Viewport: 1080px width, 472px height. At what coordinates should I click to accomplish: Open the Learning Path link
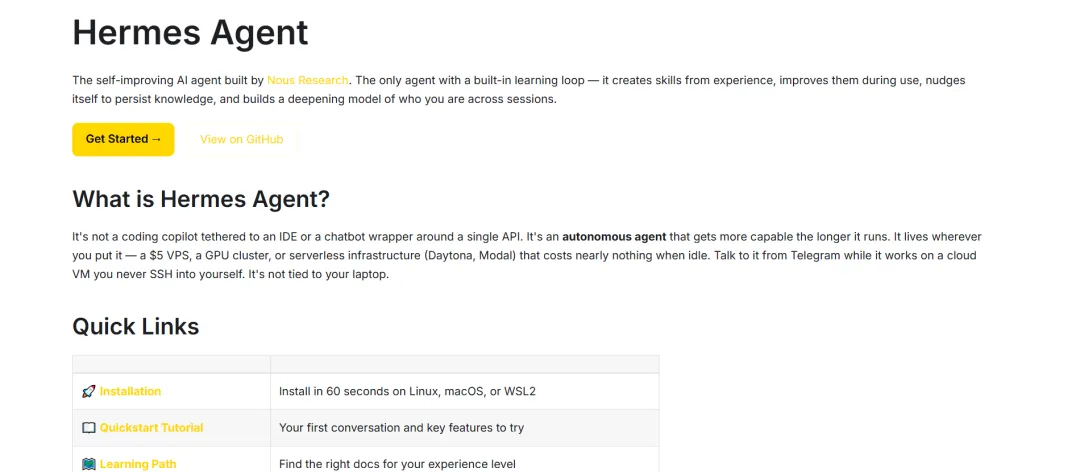[138, 464]
